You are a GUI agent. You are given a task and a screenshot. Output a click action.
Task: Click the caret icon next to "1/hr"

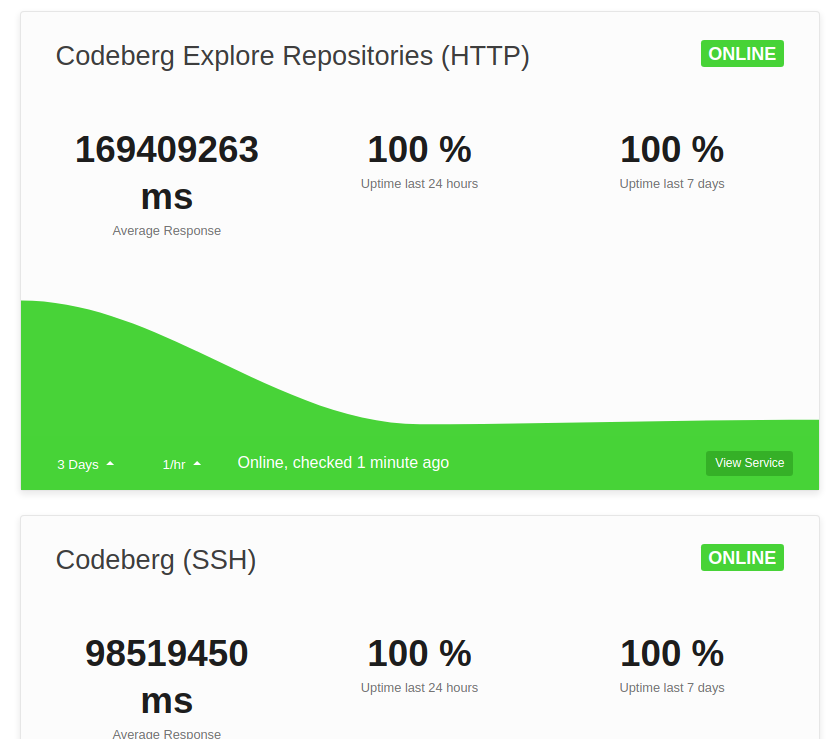[x=197, y=462]
